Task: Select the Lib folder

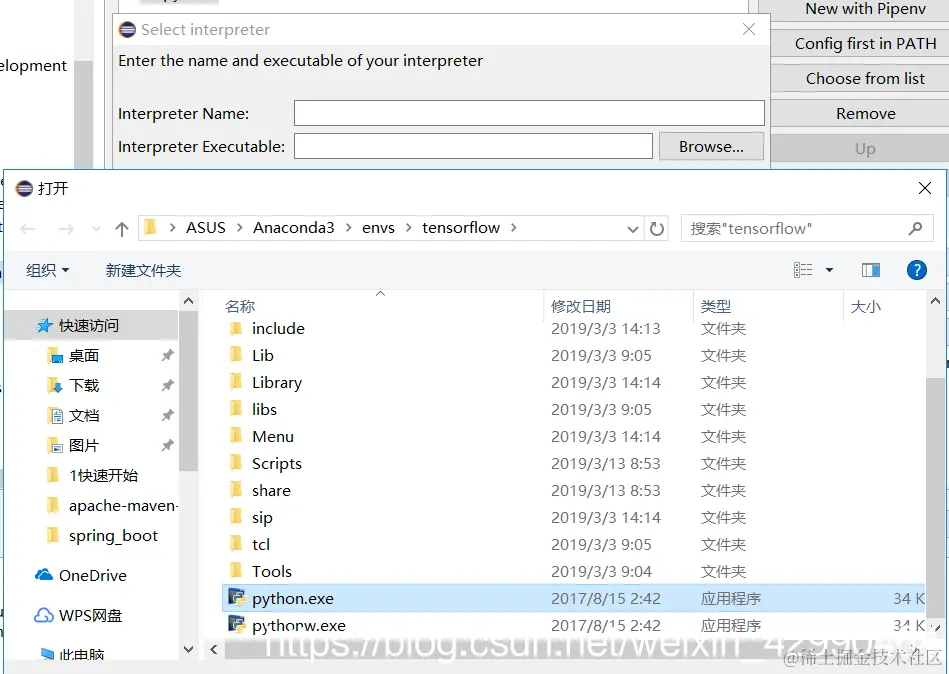Action: 263,356
